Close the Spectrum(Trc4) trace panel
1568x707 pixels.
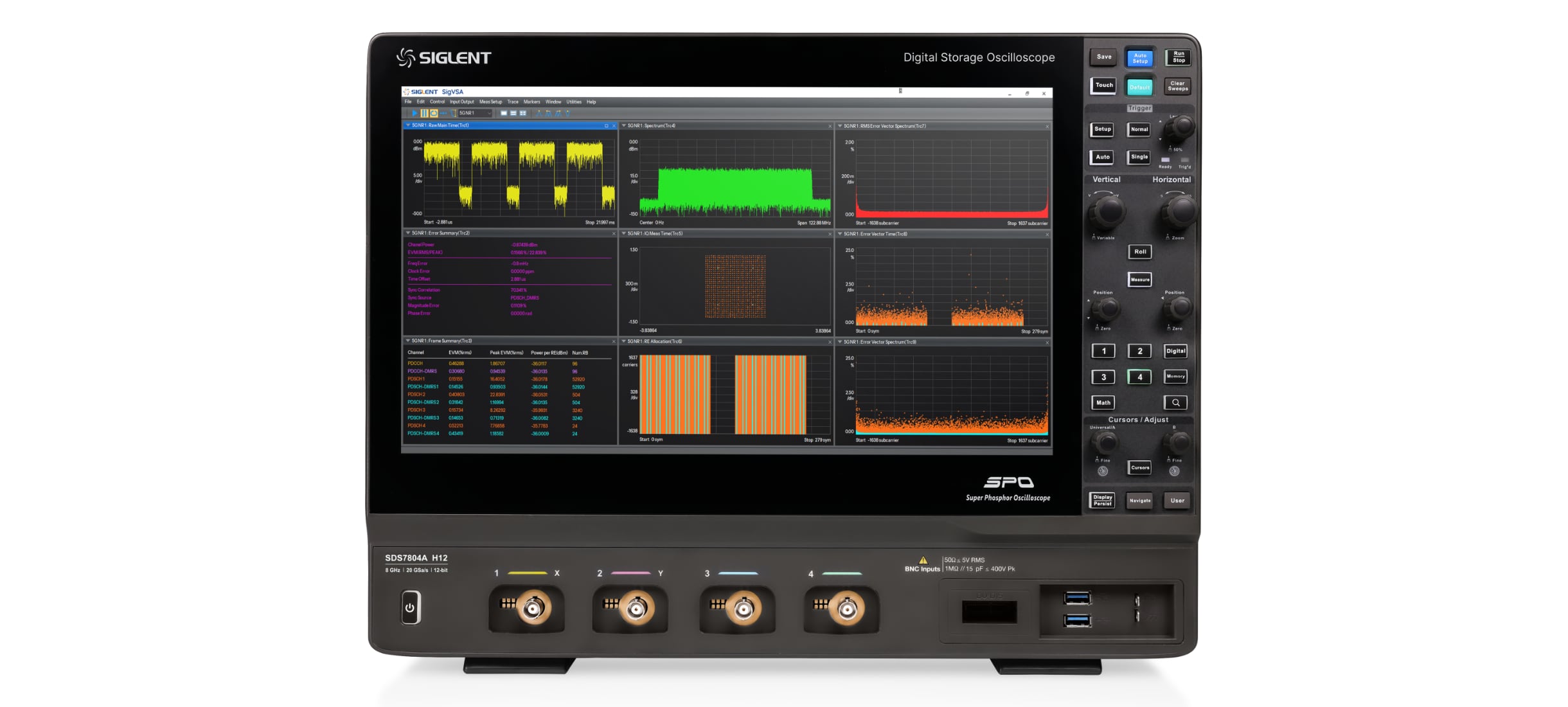[x=830, y=126]
